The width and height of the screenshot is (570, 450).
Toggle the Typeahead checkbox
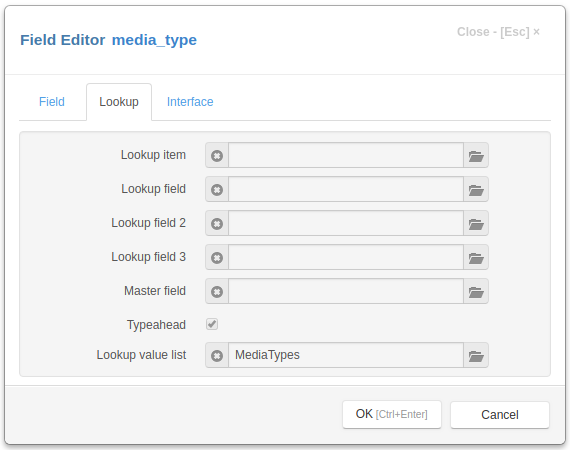coord(212,324)
